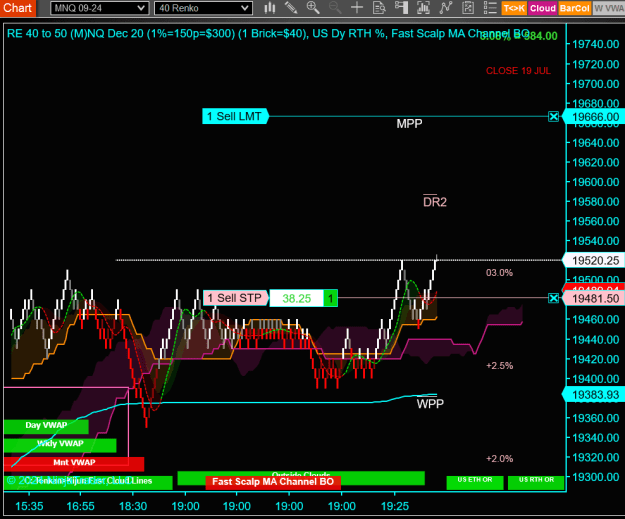
Task: Click the 19383.93 cyan price marker
Action: click(x=595, y=395)
